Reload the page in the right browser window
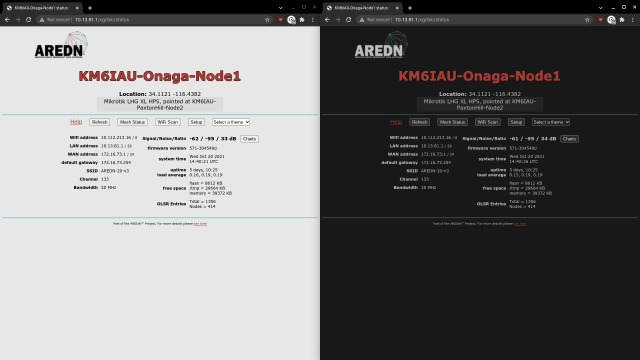 [x=349, y=20]
